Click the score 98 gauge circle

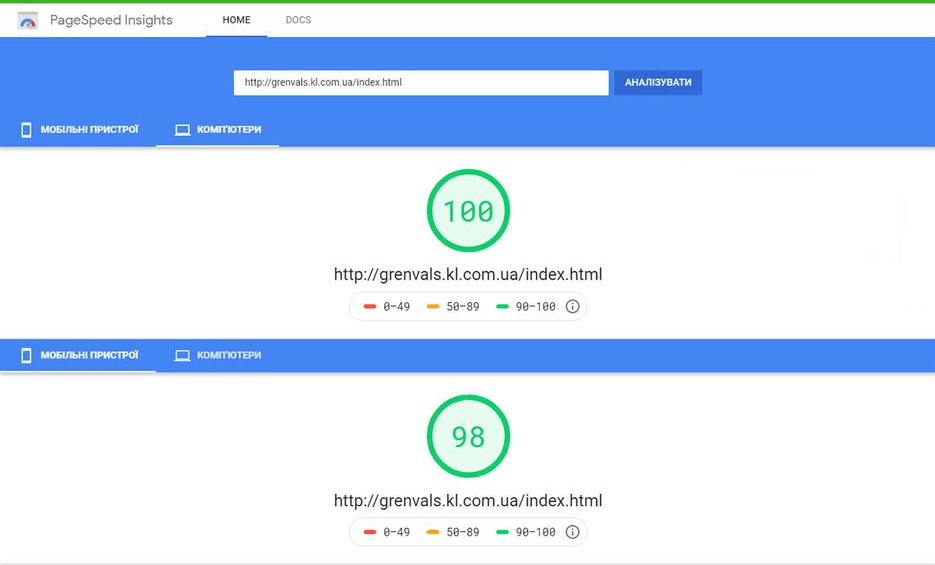(x=468, y=436)
